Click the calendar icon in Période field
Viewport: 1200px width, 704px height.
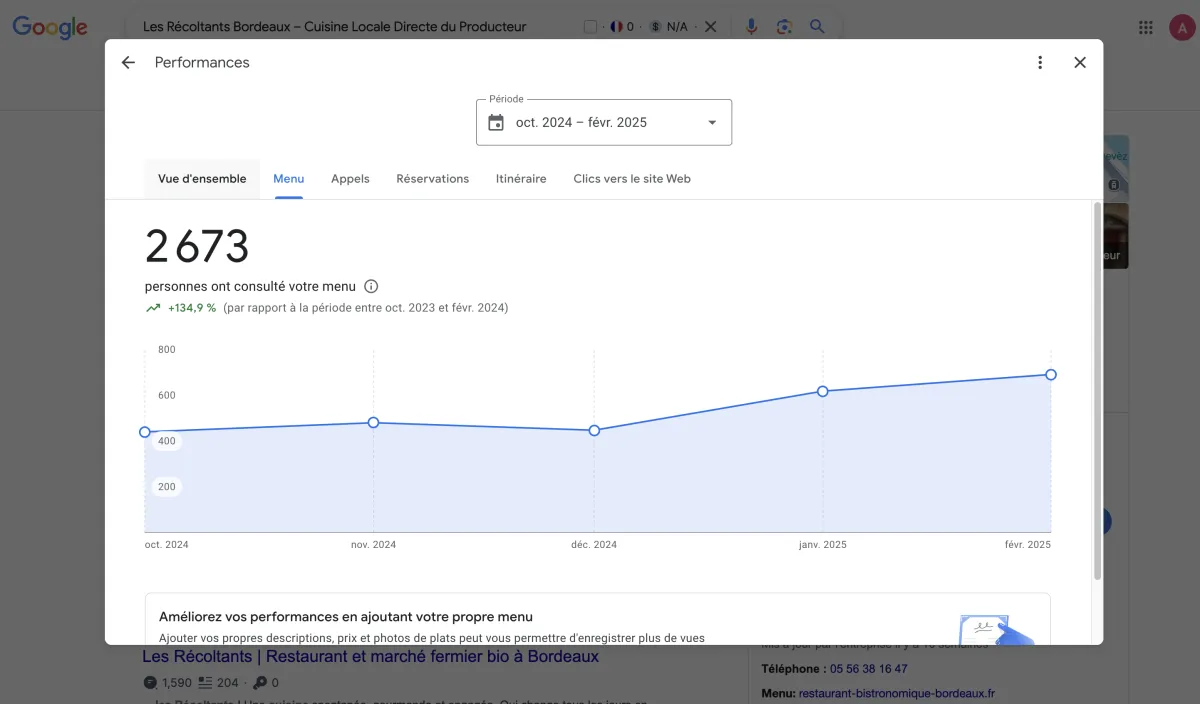(x=496, y=122)
